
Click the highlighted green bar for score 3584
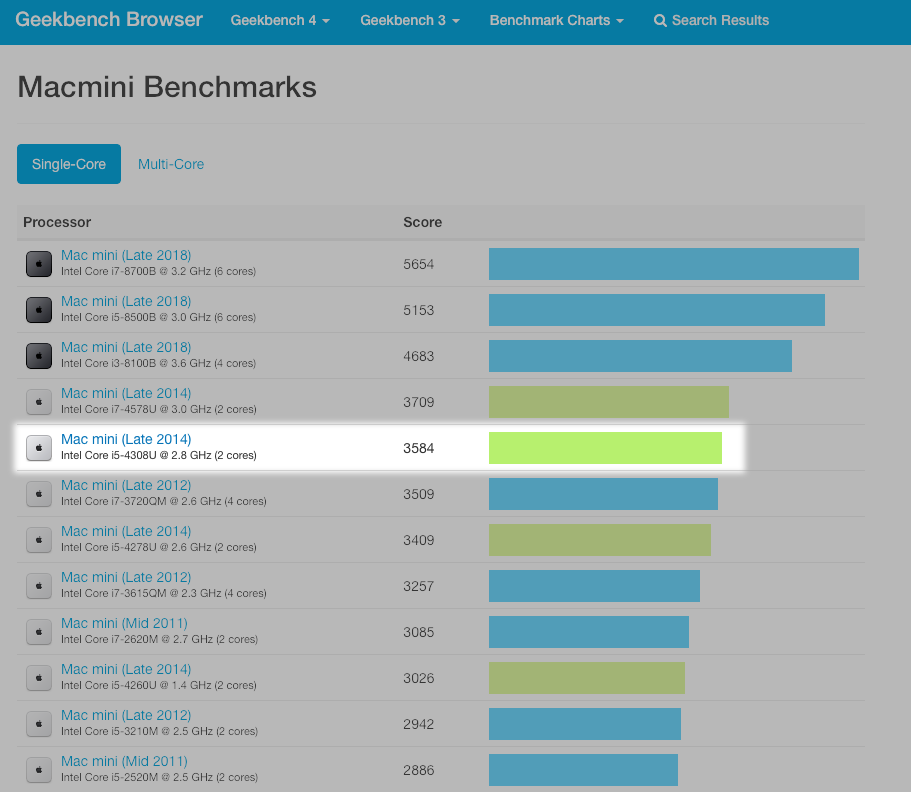605,448
